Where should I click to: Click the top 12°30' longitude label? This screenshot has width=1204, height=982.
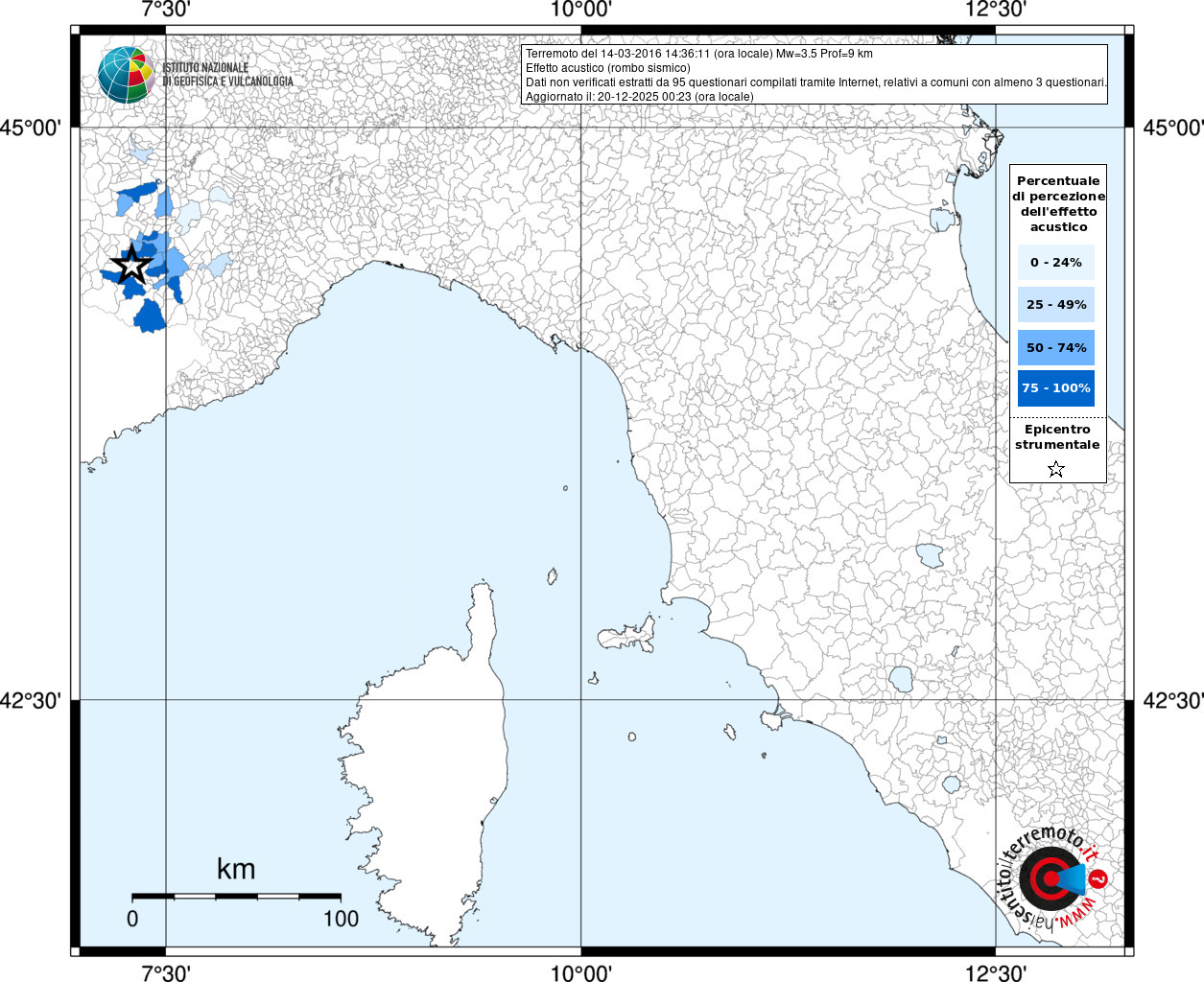996,10
